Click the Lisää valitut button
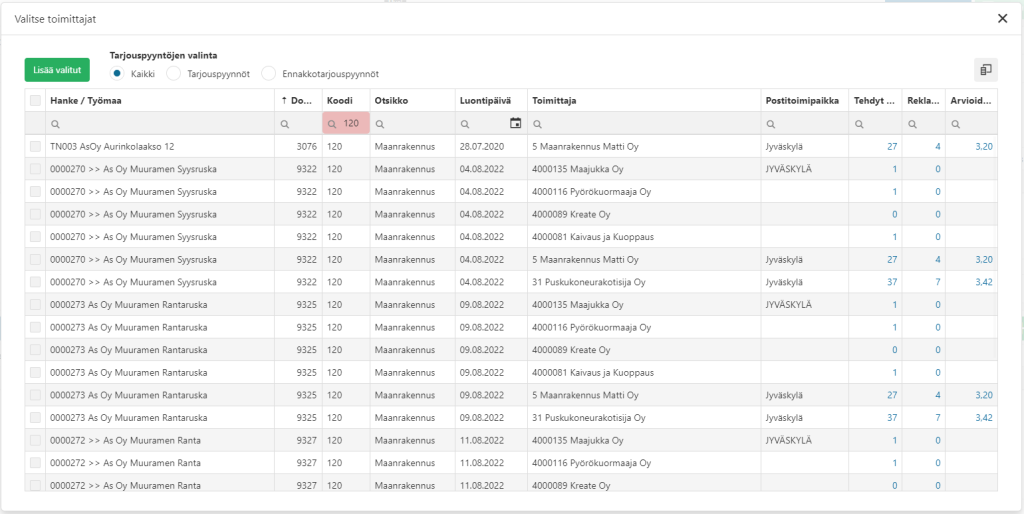The image size is (1024, 514). click(57, 70)
